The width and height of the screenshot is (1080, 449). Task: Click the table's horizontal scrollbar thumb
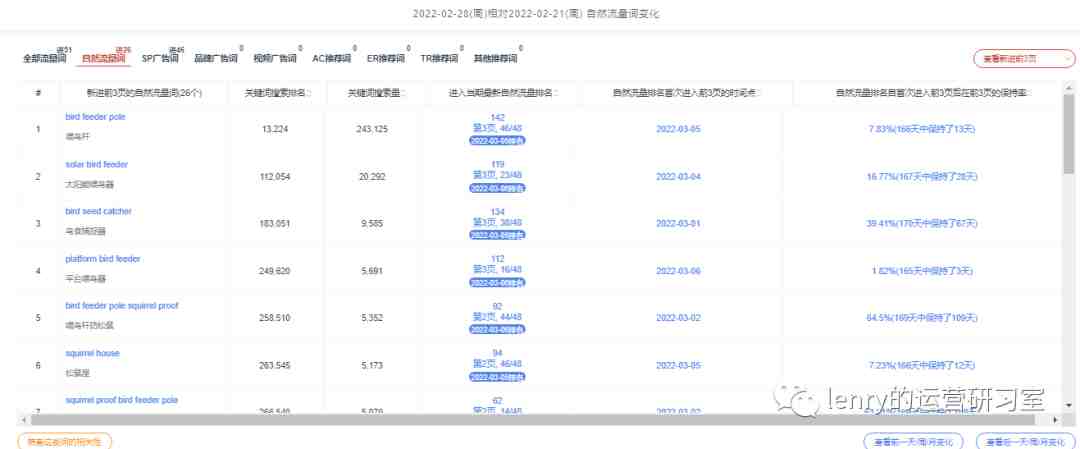pos(533,419)
